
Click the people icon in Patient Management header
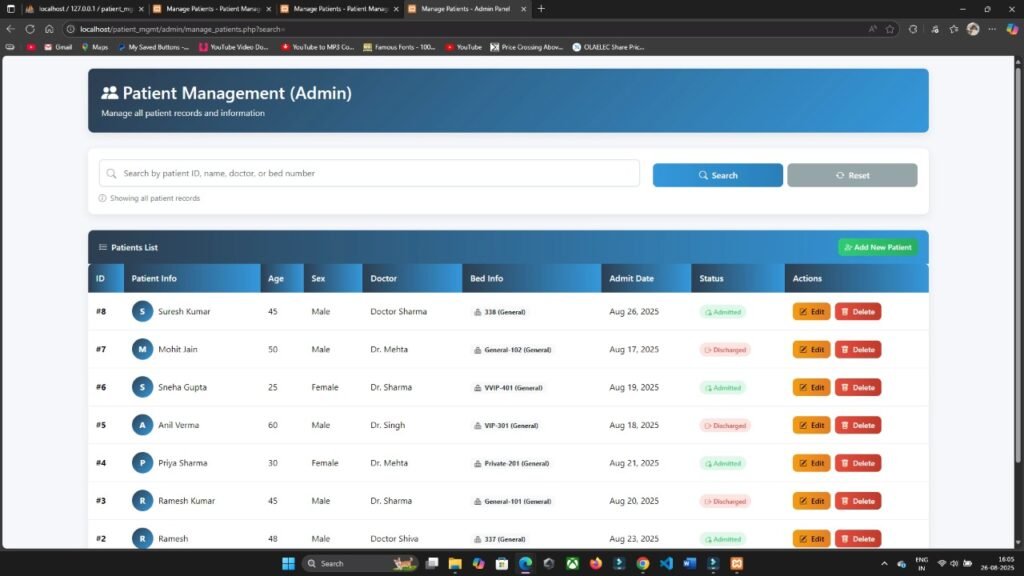coord(110,92)
